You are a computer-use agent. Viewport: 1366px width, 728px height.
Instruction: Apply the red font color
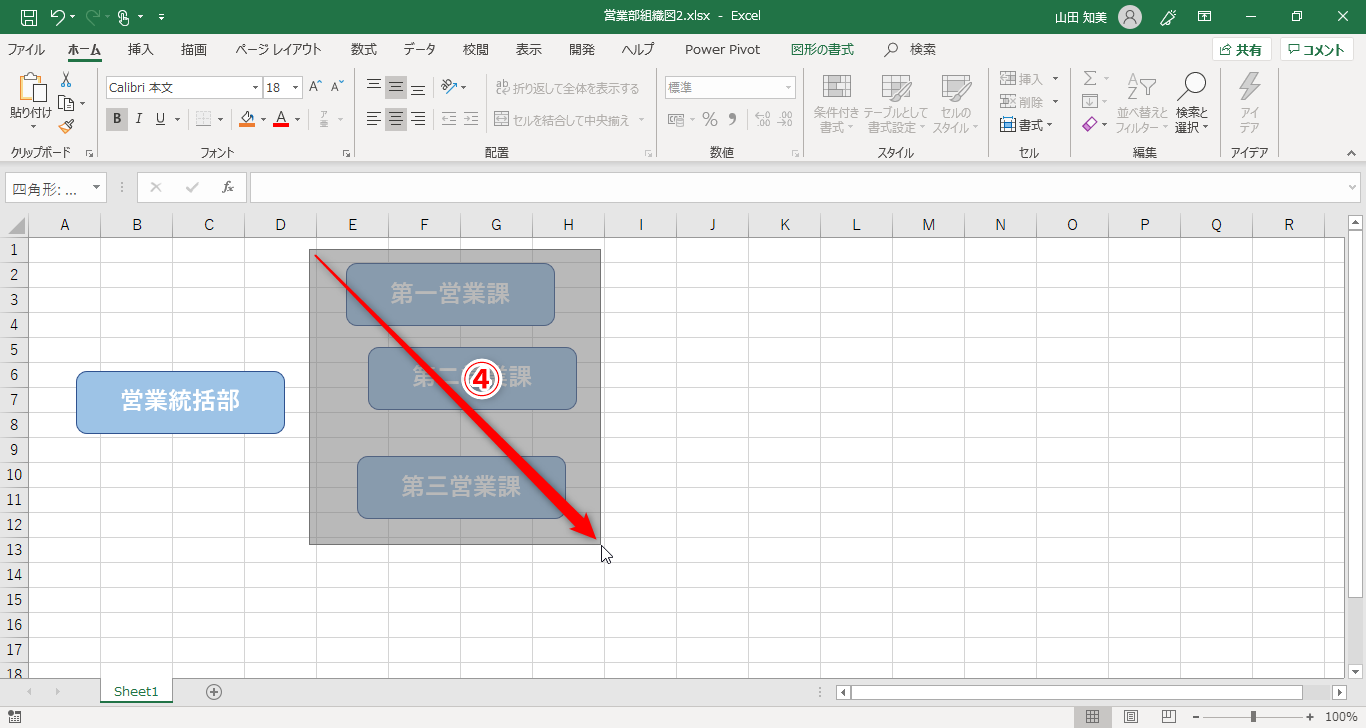tap(281, 119)
